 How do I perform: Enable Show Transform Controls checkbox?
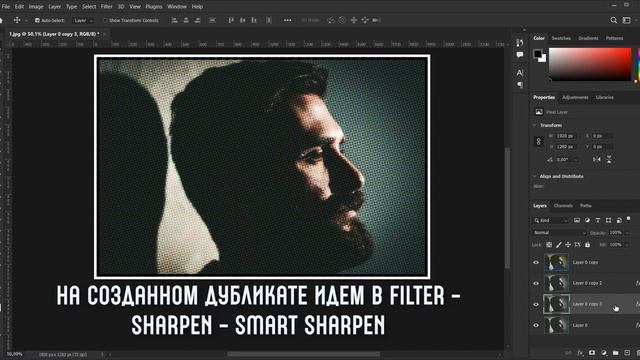[105, 20]
